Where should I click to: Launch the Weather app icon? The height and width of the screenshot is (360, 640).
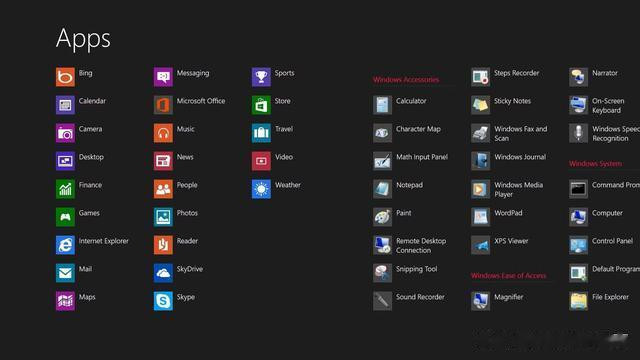[261, 189]
